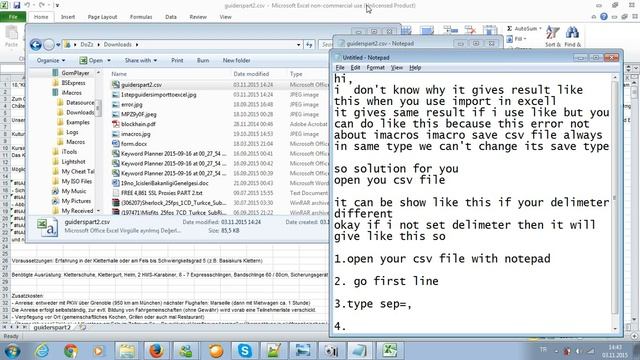
Task: Open the File menu in Untitled Notepad
Action: [340, 68]
